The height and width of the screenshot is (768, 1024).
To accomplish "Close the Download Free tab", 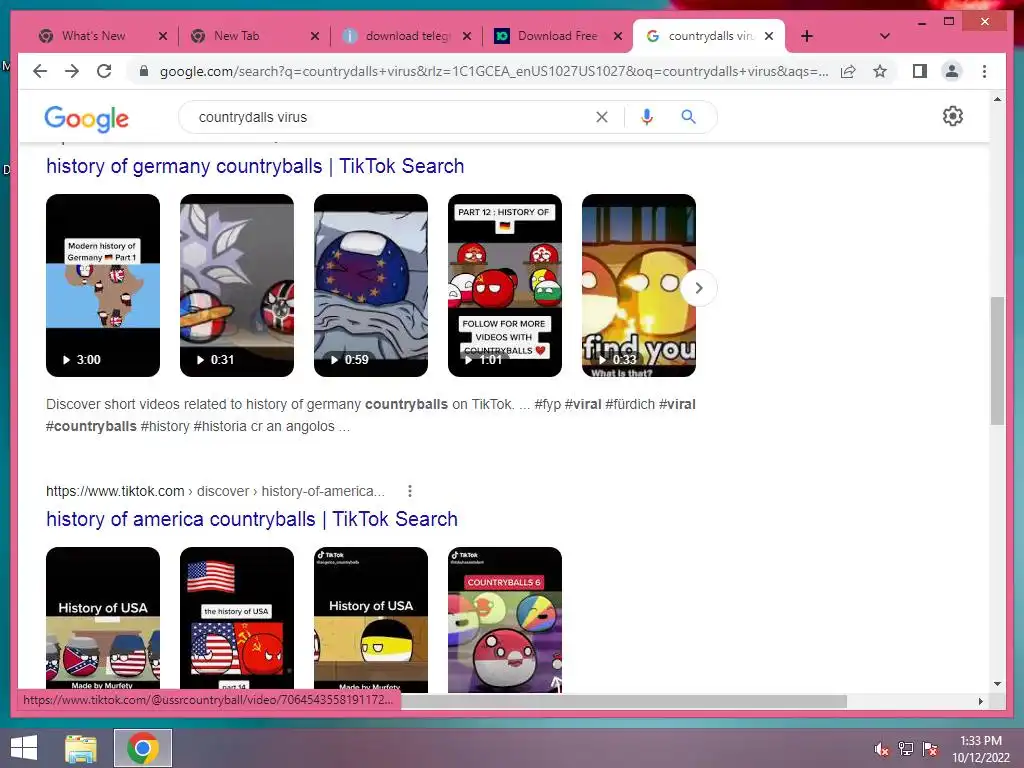I will tap(618, 36).
